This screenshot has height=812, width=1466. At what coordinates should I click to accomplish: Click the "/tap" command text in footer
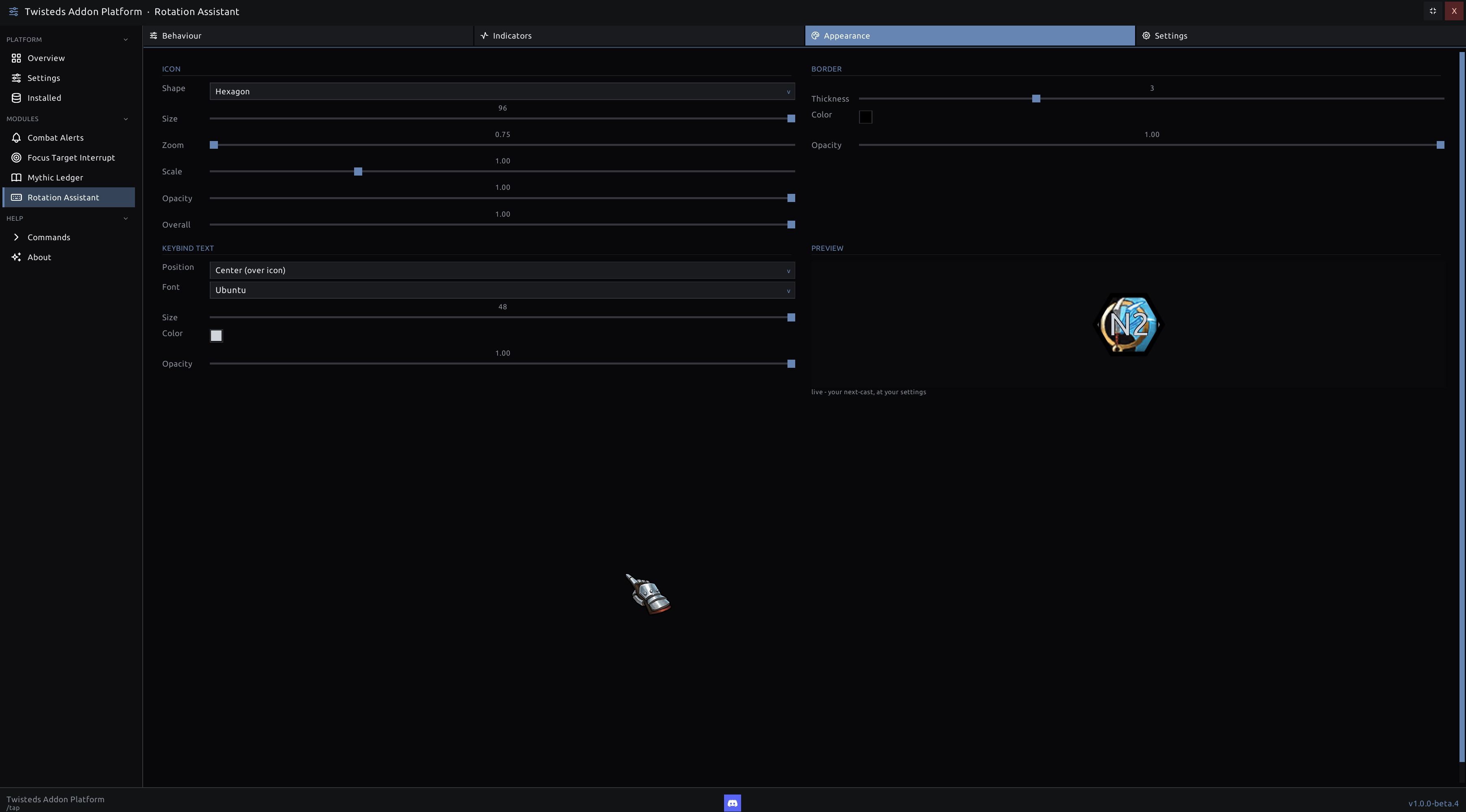[x=13, y=808]
